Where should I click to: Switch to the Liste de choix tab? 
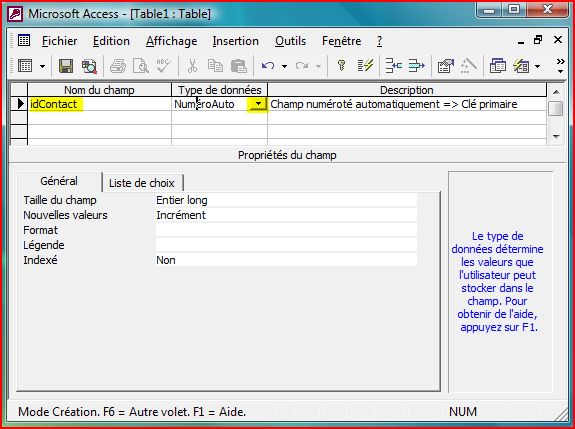142,183
